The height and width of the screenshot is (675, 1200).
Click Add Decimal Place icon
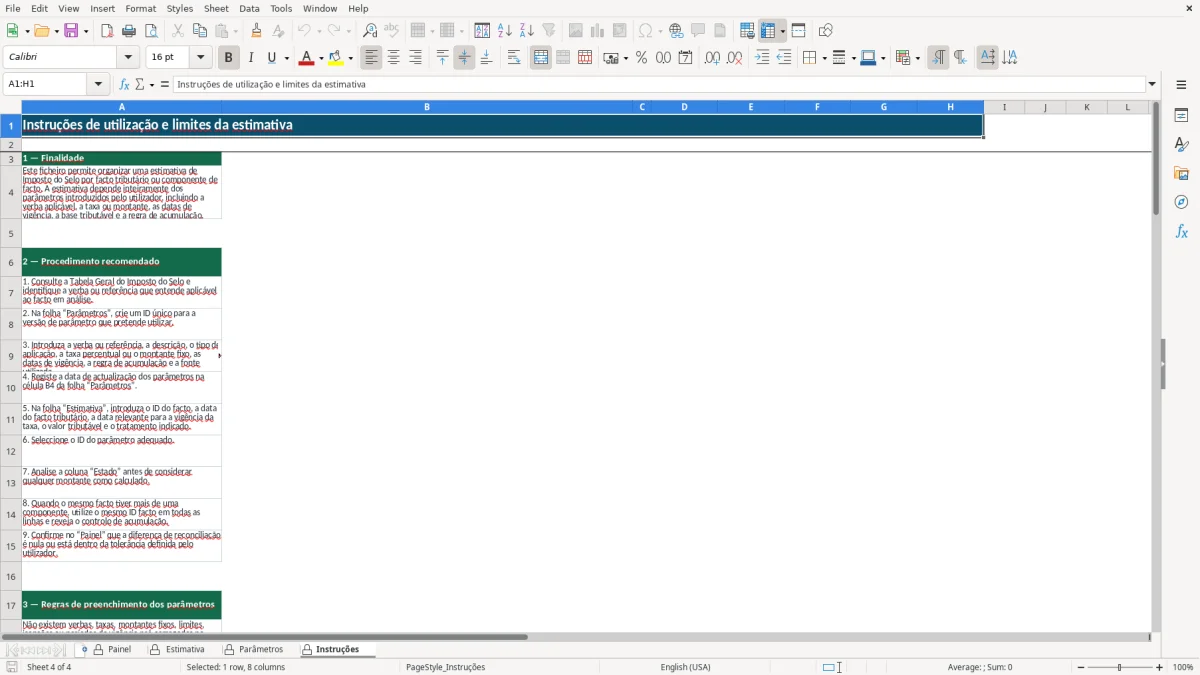(x=712, y=58)
